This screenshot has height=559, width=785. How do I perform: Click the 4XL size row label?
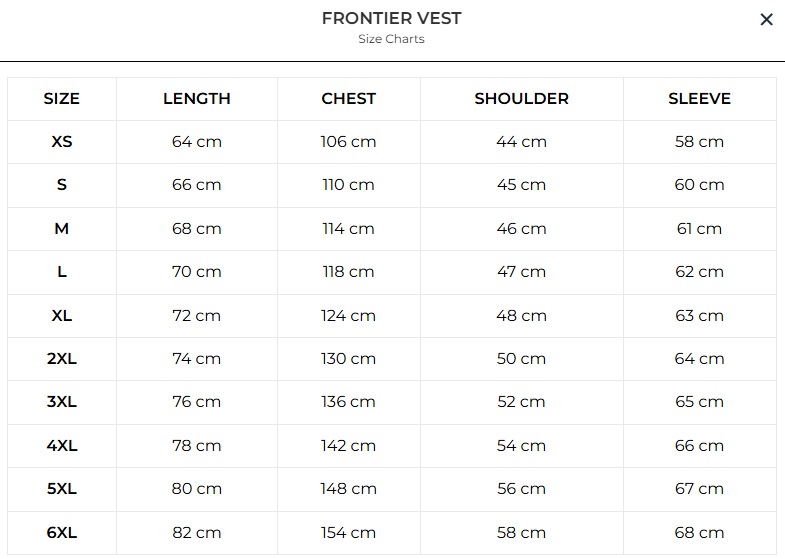tap(62, 446)
